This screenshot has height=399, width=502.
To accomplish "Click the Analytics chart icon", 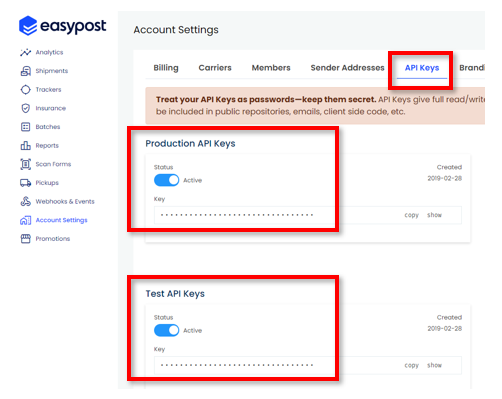I will pyautogui.click(x=25, y=52).
